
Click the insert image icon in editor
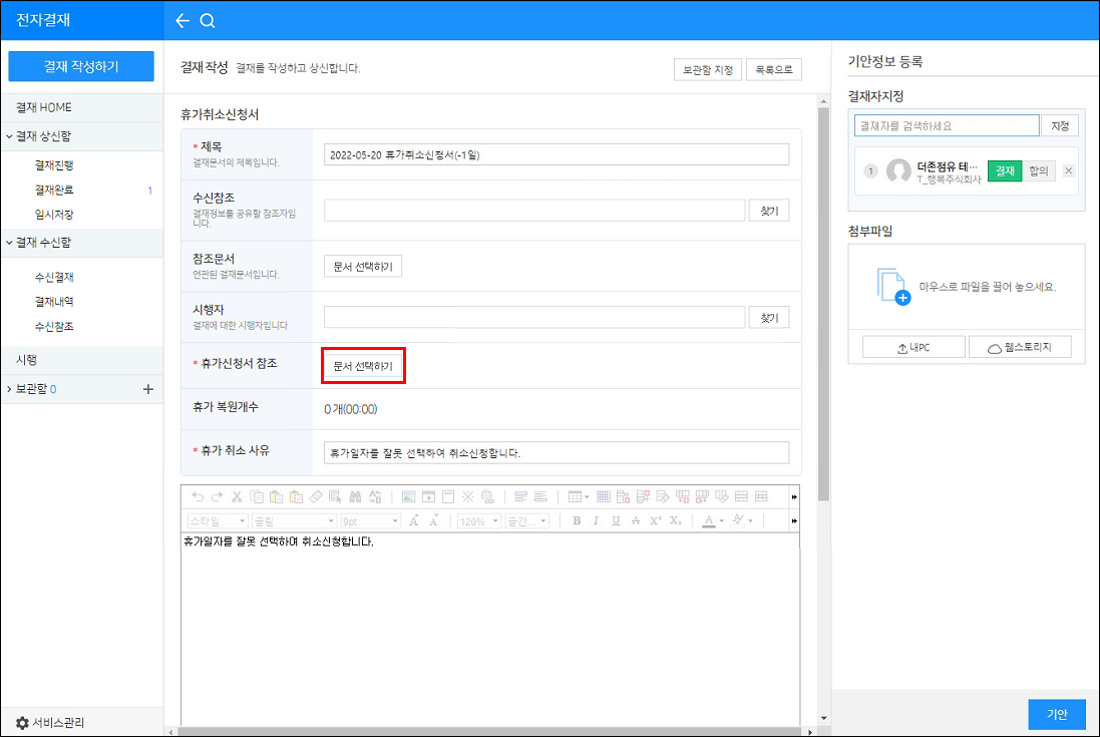point(407,496)
